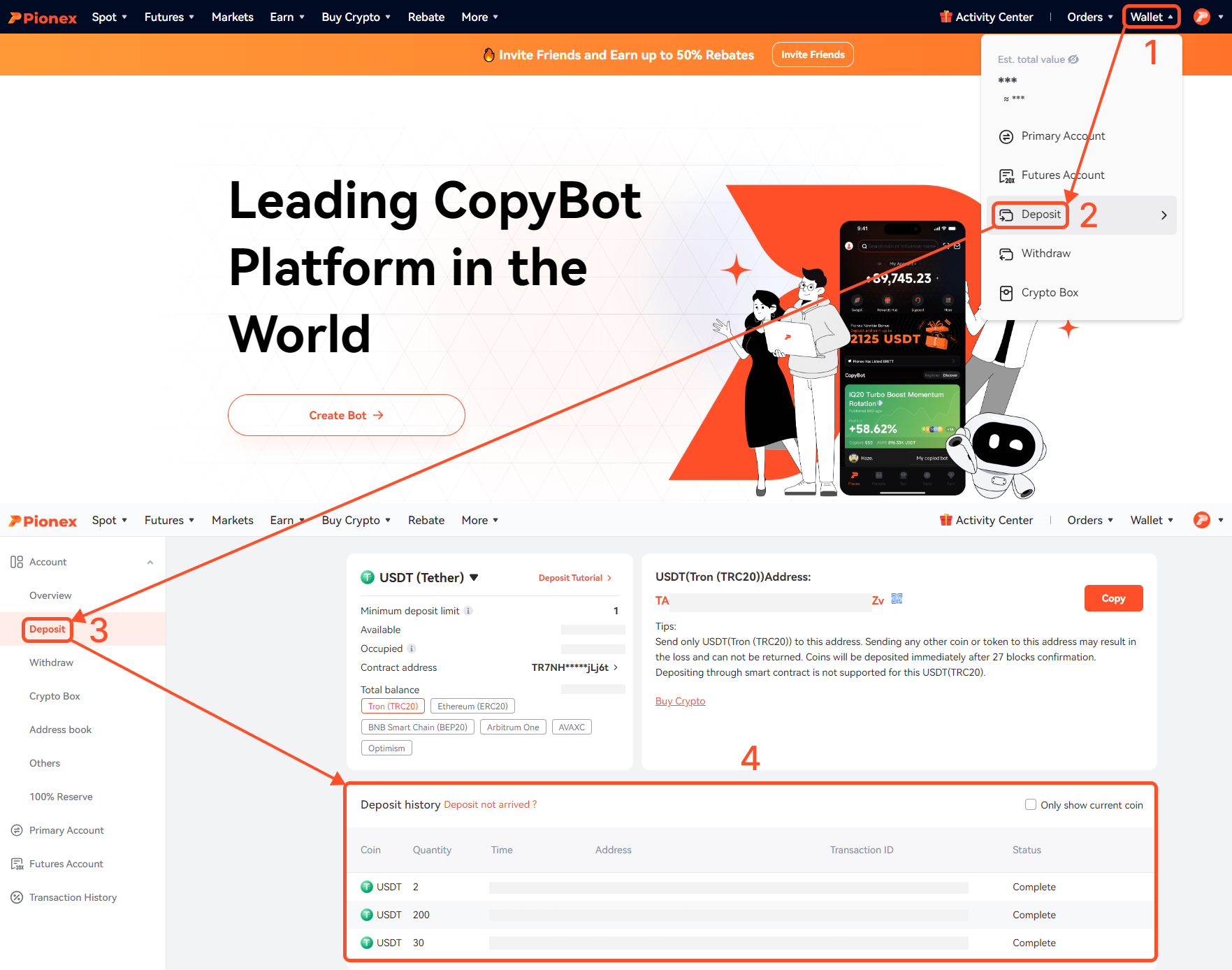Click the Buy Crypto link under Tips
The width and height of the screenshot is (1232, 970).
coord(680,701)
